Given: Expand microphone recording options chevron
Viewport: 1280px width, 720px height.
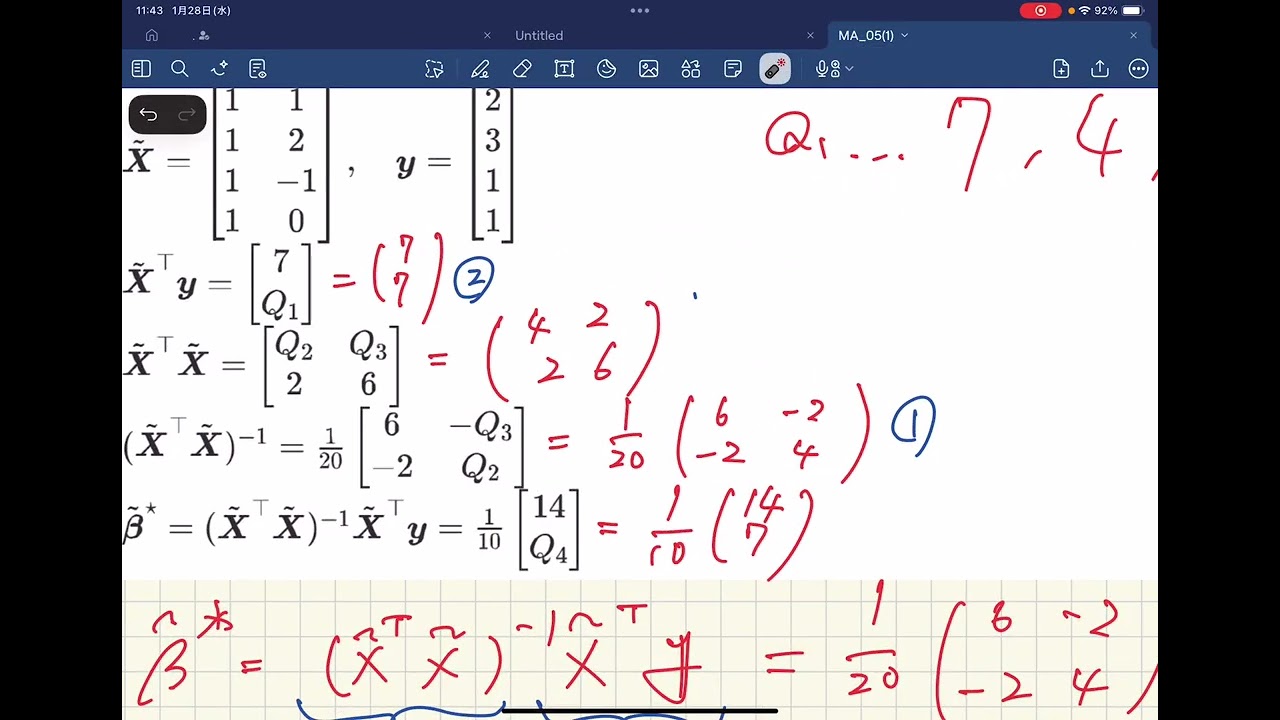Looking at the screenshot, I should 849,69.
